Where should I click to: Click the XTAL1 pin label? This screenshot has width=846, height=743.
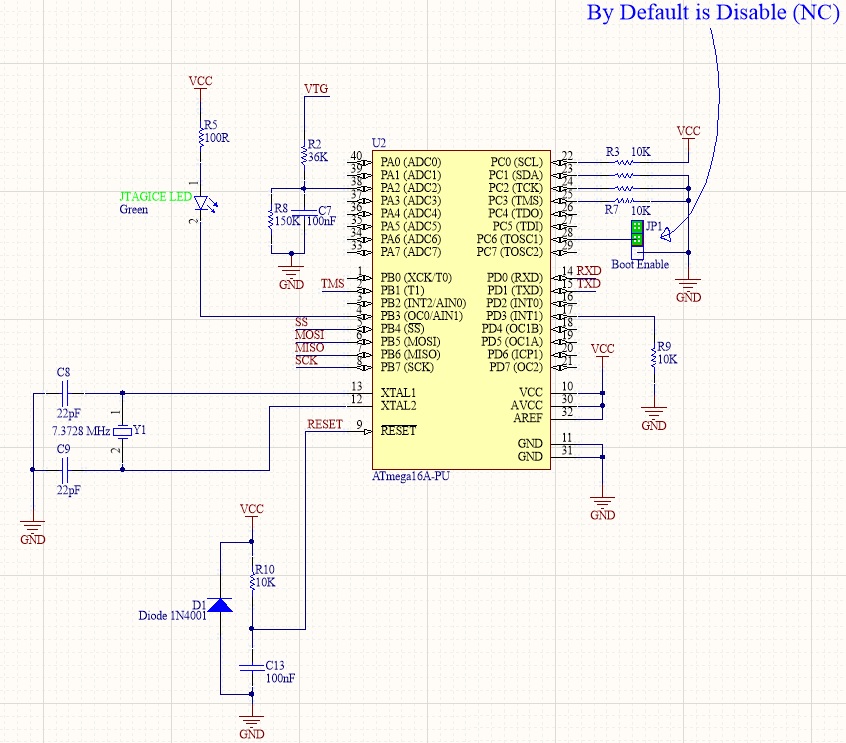tap(398, 393)
